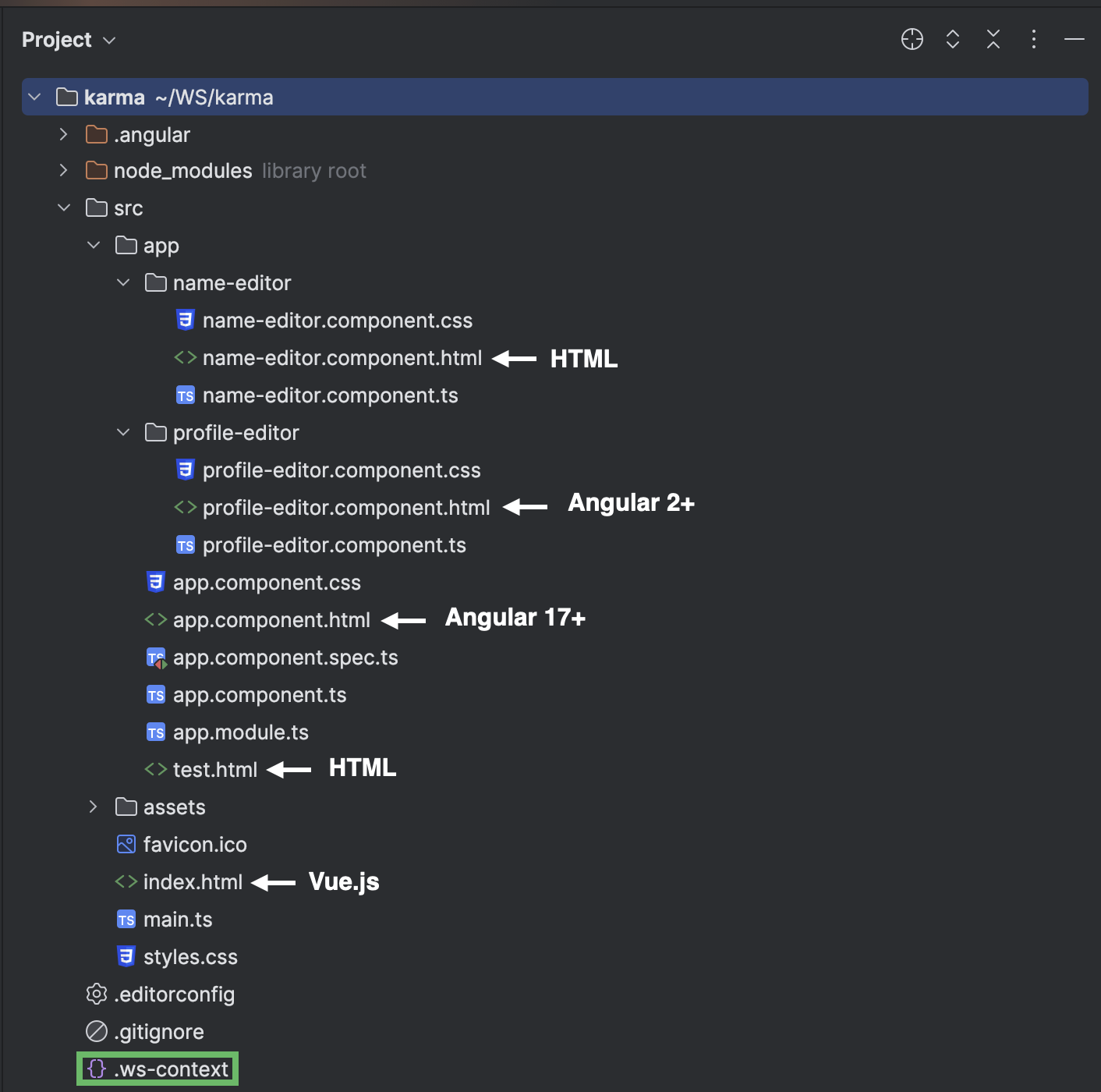Click the gear icon beside .editorconfig
1101x1092 pixels.
(x=95, y=994)
